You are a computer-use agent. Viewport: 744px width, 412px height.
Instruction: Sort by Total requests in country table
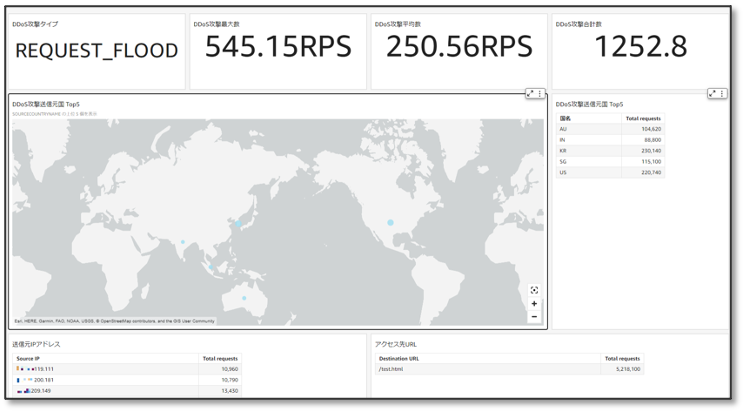tap(642, 118)
